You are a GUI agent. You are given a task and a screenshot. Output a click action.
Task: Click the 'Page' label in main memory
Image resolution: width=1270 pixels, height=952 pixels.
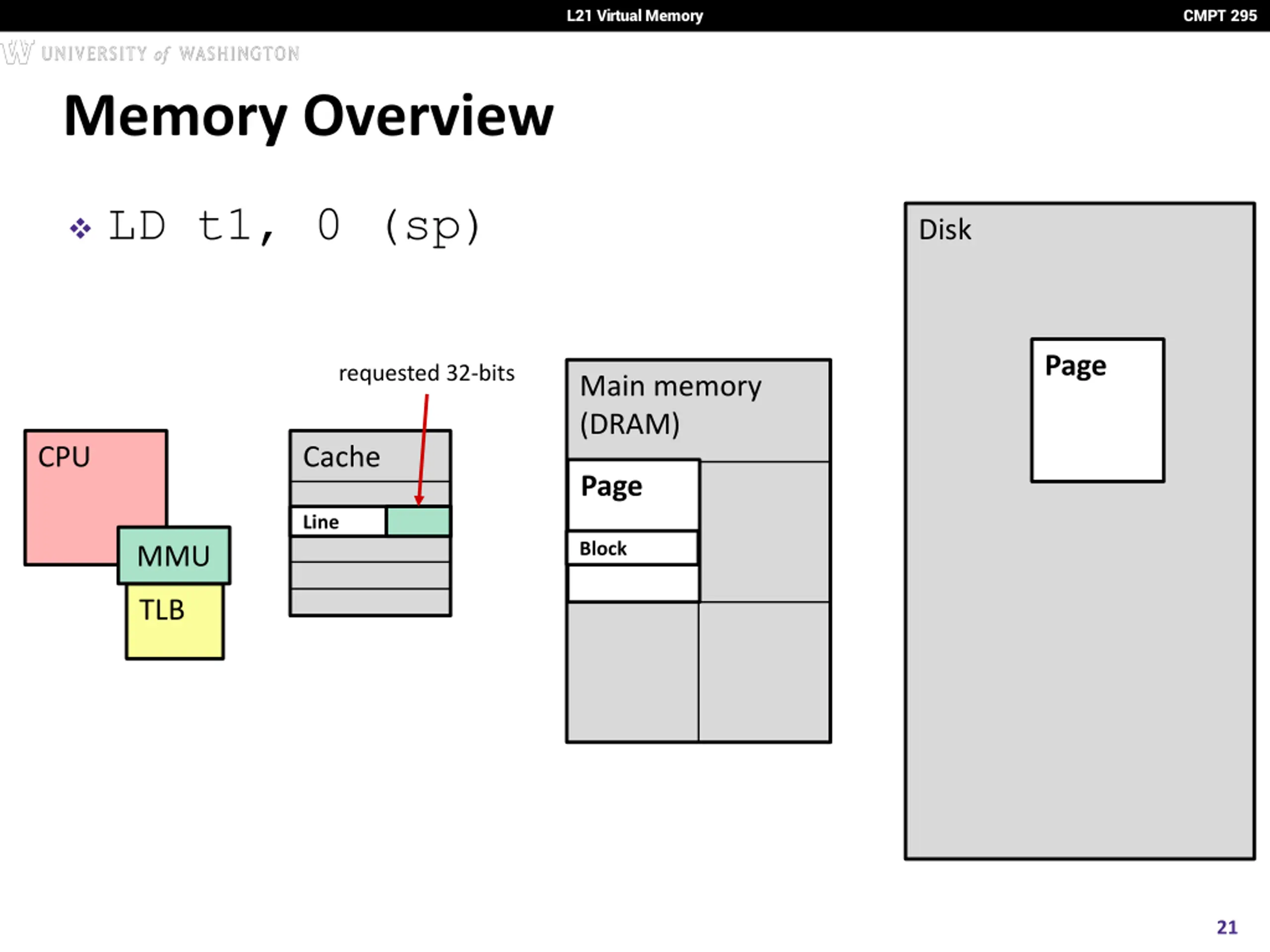tap(612, 487)
